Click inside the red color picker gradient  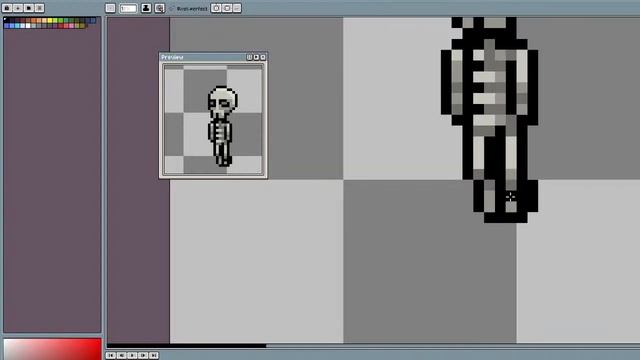52,349
